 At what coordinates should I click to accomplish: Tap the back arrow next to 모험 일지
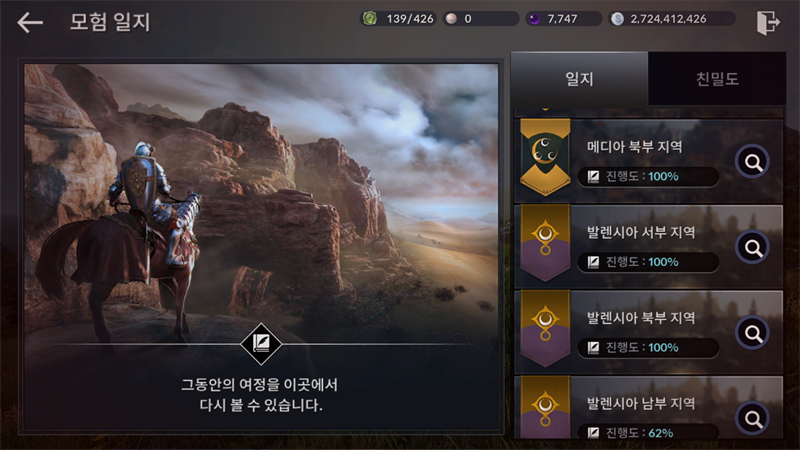[30, 22]
